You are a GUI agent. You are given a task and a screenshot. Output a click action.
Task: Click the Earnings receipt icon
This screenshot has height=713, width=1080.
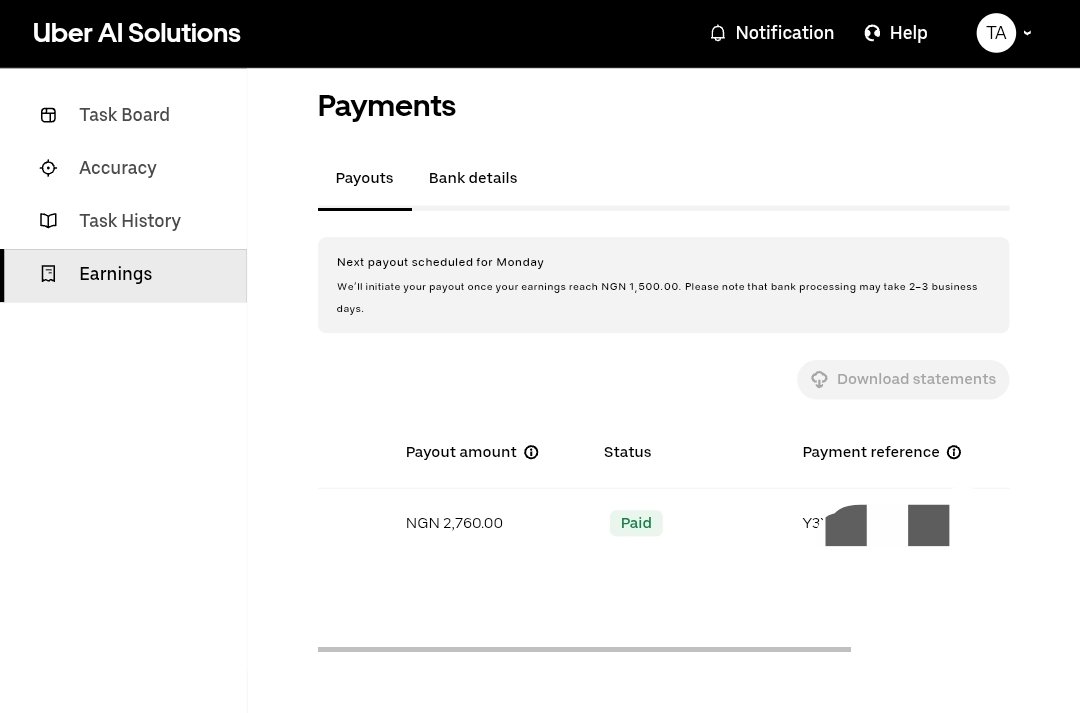tap(48, 273)
